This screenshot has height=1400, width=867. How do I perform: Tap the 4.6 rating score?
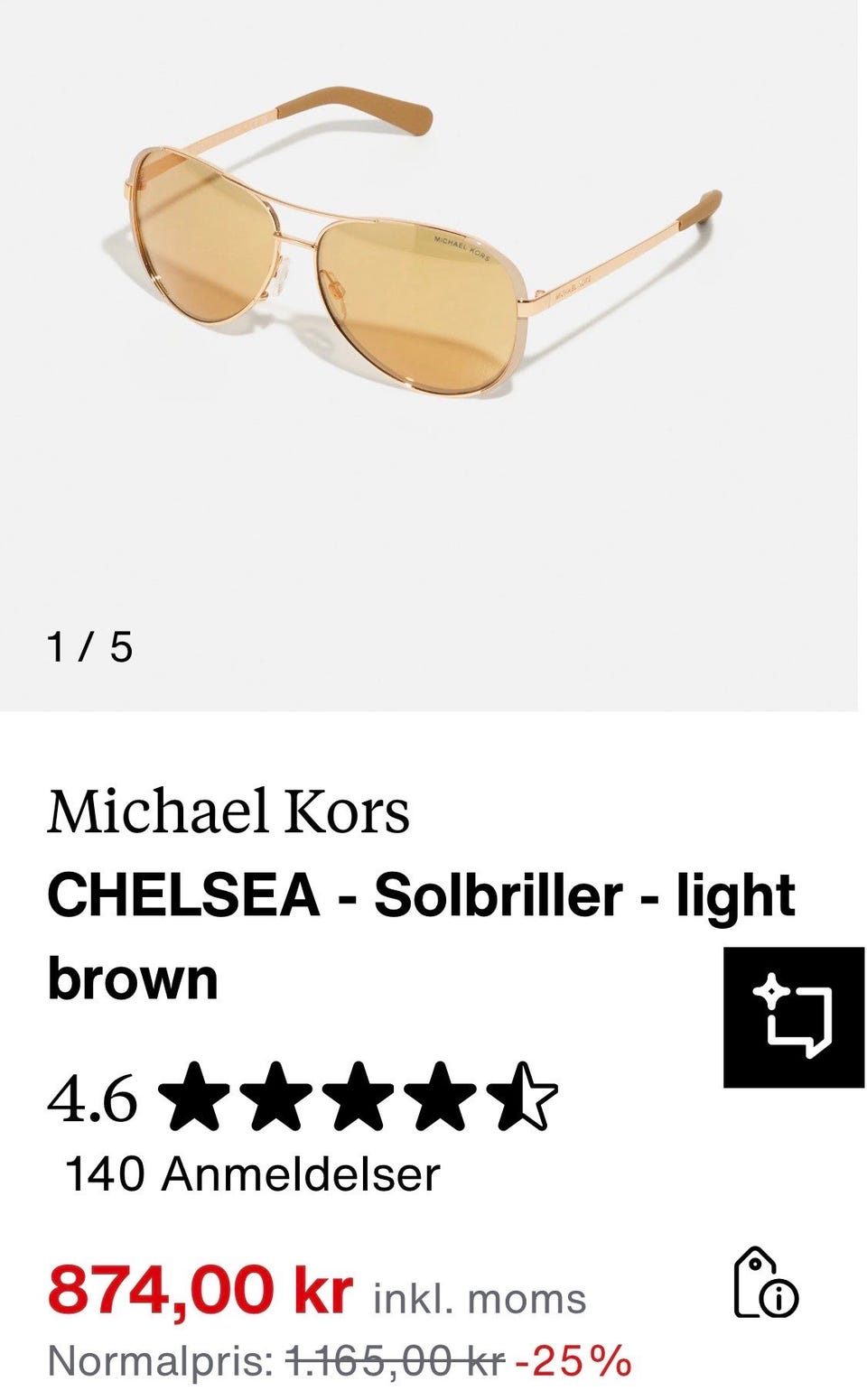92,1098
